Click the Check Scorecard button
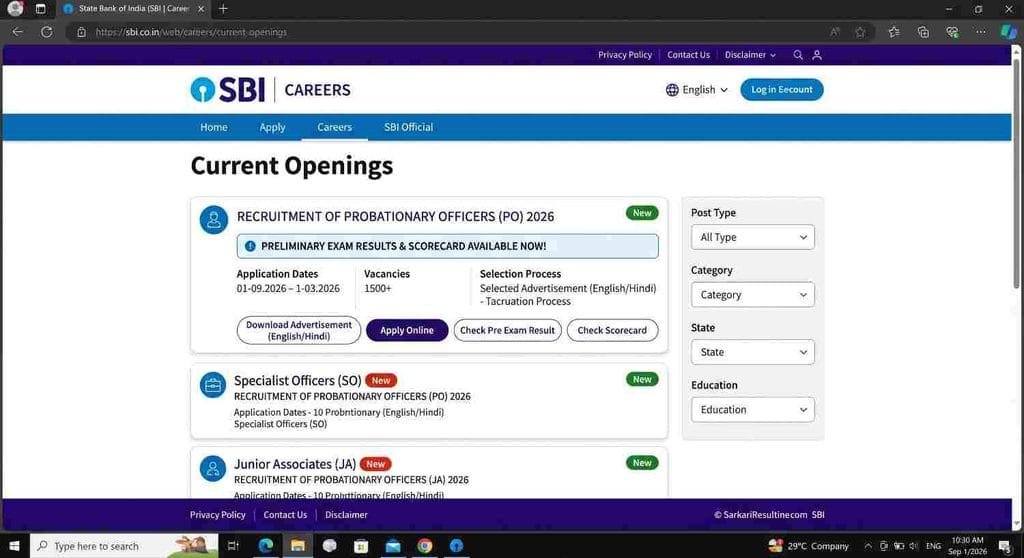Image resolution: width=1024 pixels, height=558 pixels. (612, 330)
